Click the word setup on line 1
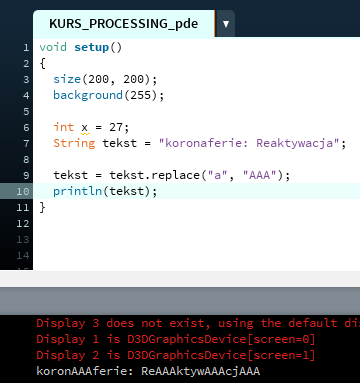This screenshot has height=383, width=360. (x=91, y=47)
